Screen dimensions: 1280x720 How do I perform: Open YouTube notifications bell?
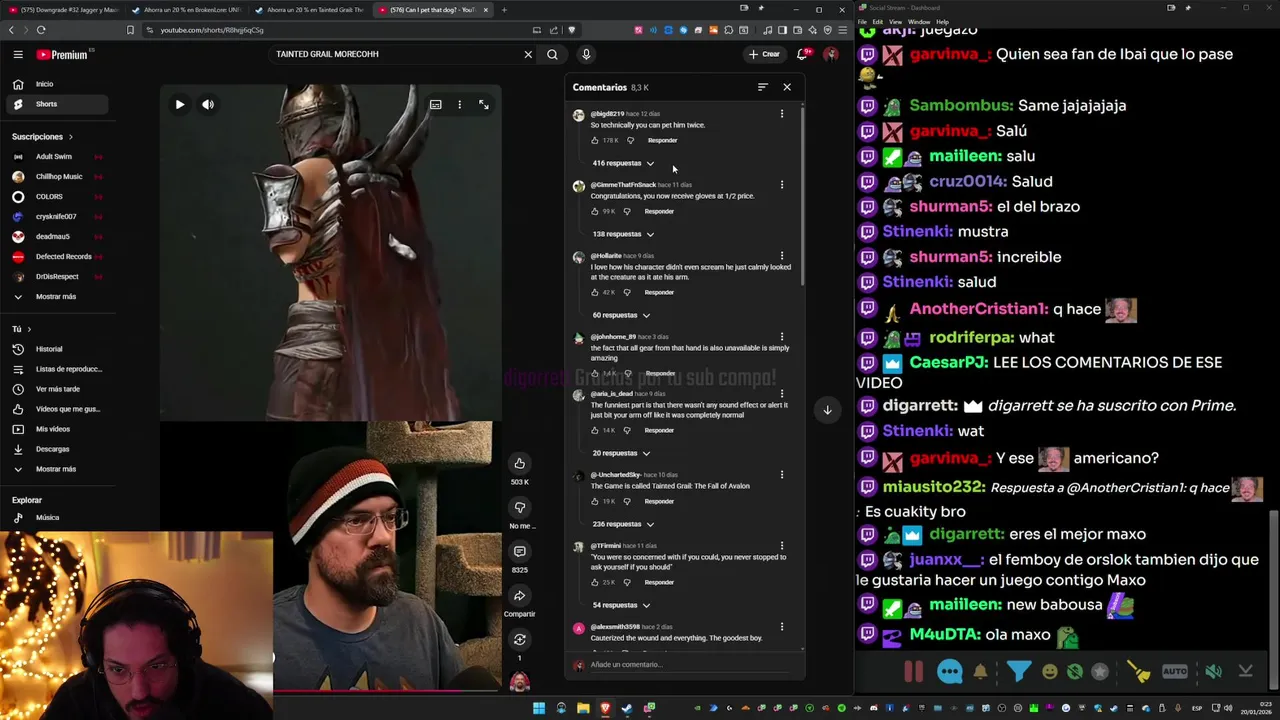[802, 54]
